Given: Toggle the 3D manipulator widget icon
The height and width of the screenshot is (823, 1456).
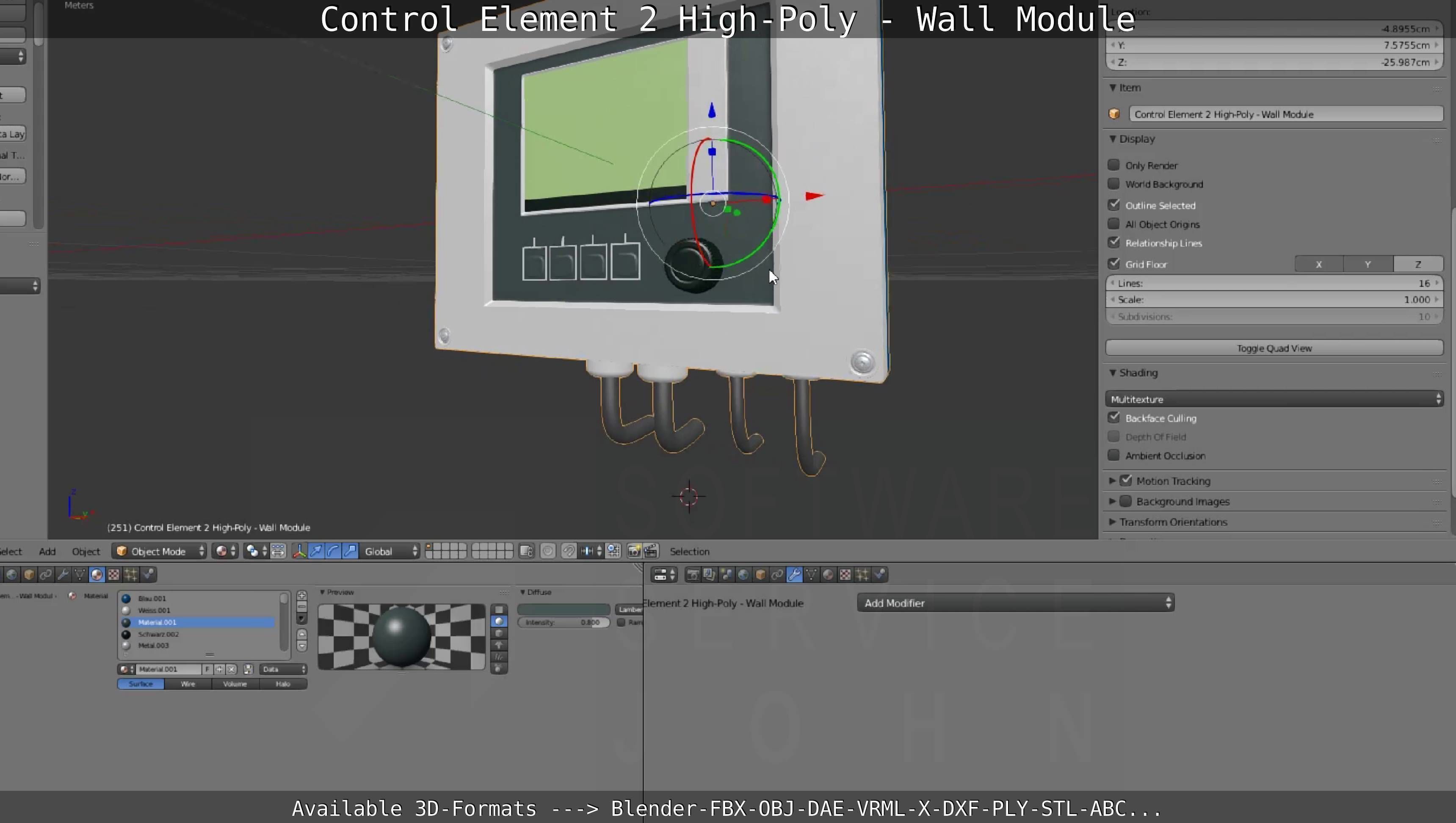Looking at the screenshot, I should tap(300, 551).
